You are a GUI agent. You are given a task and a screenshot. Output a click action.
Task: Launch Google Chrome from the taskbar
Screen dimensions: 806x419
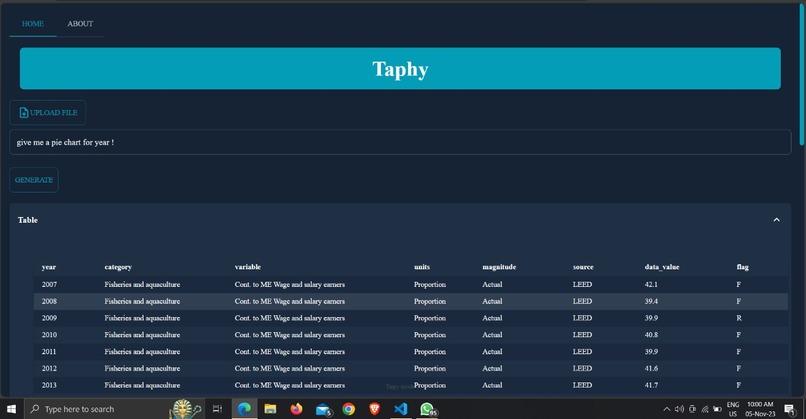pos(349,409)
